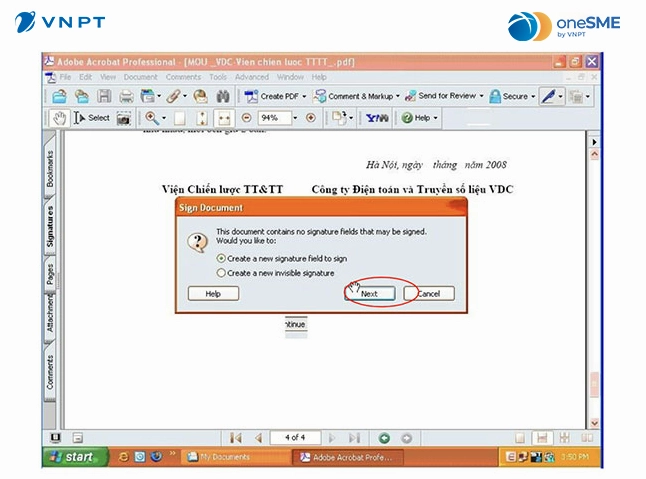Click the Save disk icon
Image resolution: width=646 pixels, height=479 pixels.
point(104,96)
